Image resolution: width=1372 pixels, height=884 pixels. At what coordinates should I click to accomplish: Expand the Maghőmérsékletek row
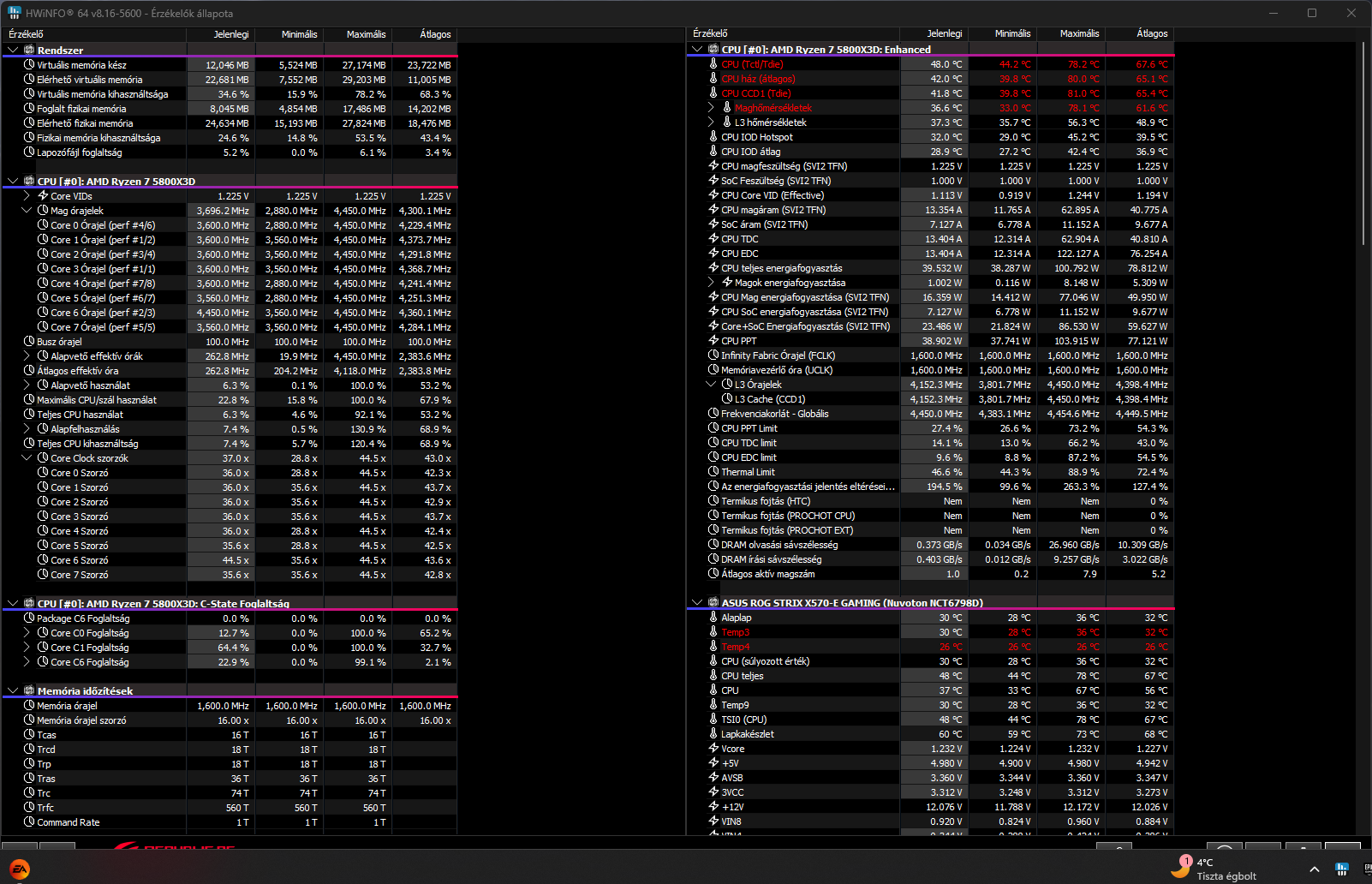[711, 108]
